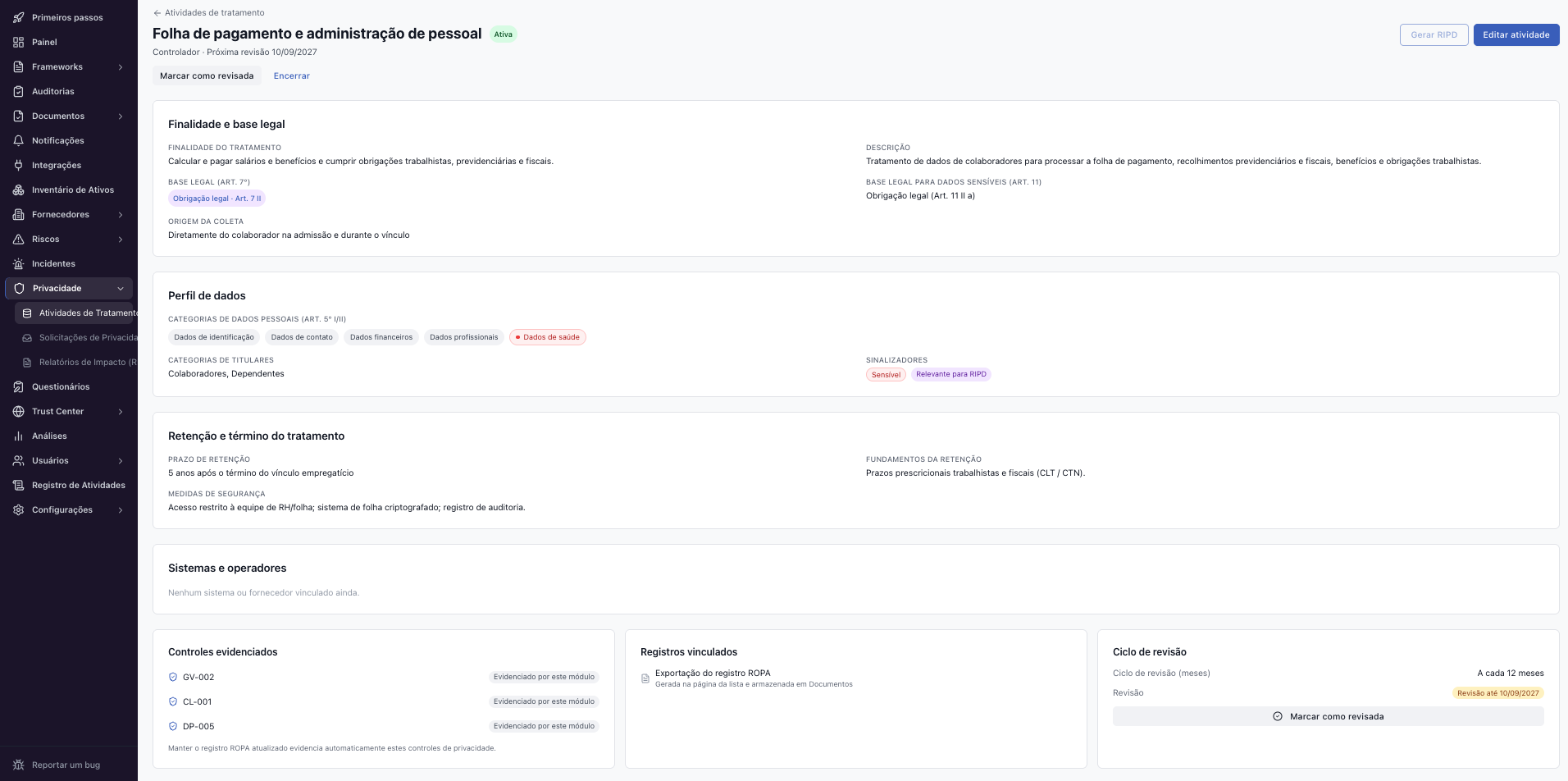1568x781 pixels.
Task: Click the Sensível badge
Action: pos(886,375)
